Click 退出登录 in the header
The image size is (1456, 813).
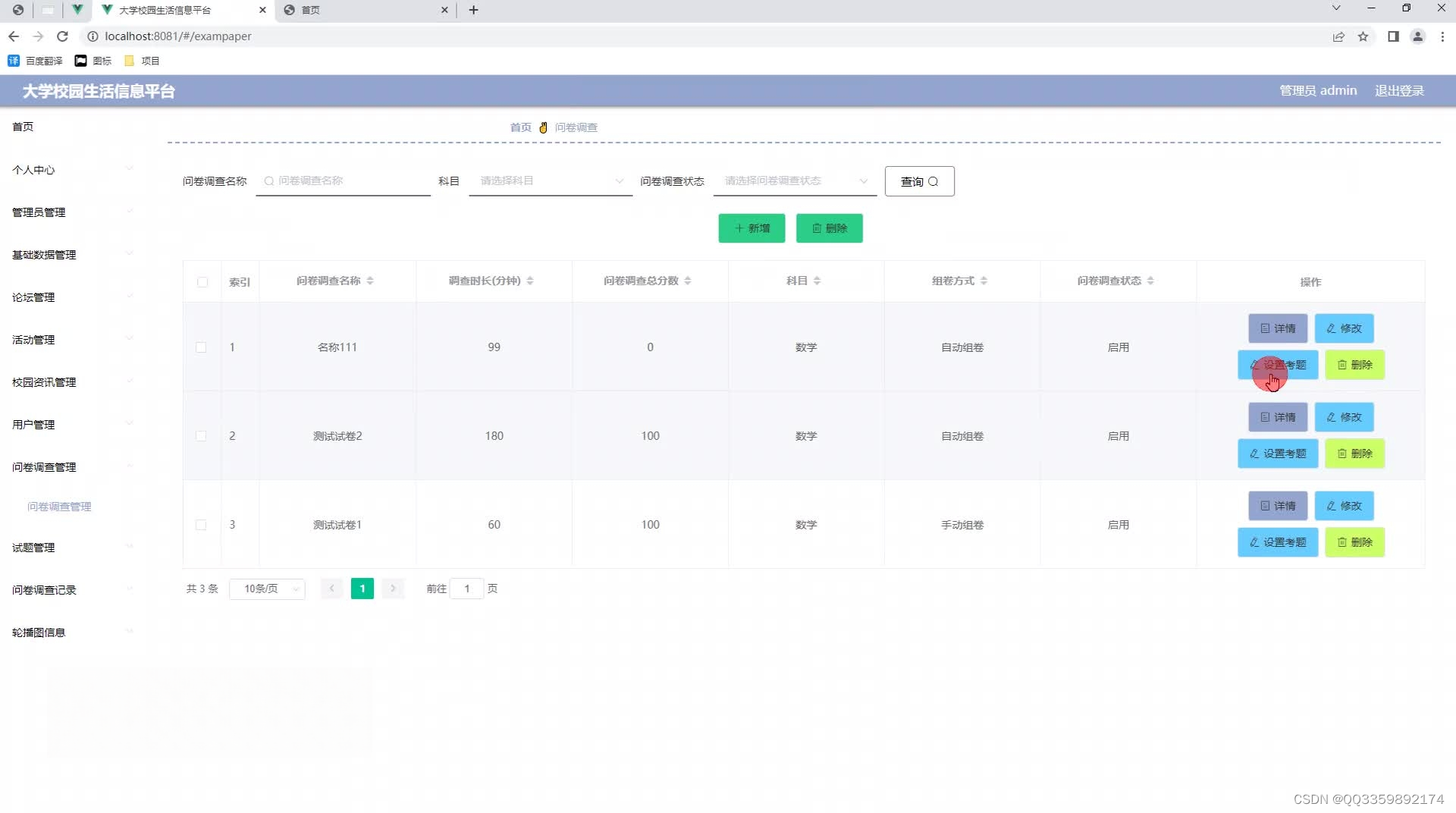coord(1399,91)
